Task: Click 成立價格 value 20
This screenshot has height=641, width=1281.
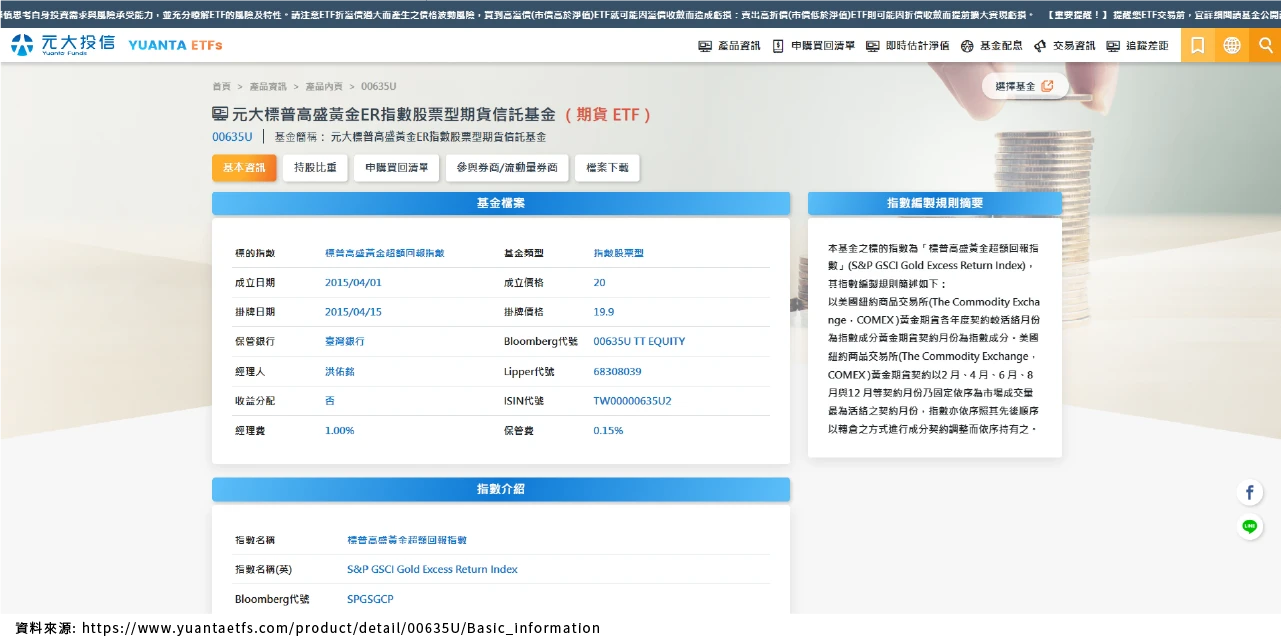Action: click(x=599, y=283)
